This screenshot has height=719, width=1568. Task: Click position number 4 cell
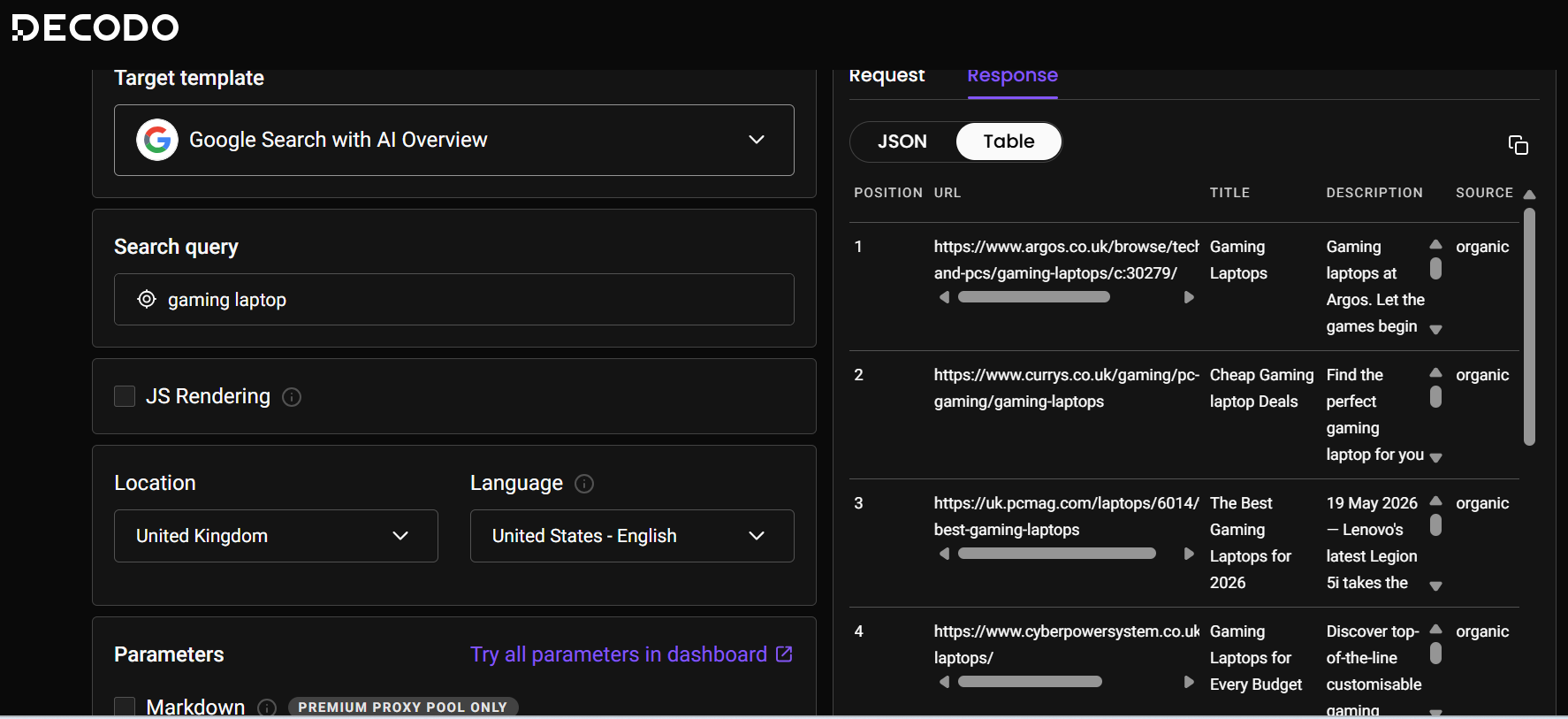point(858,631)
